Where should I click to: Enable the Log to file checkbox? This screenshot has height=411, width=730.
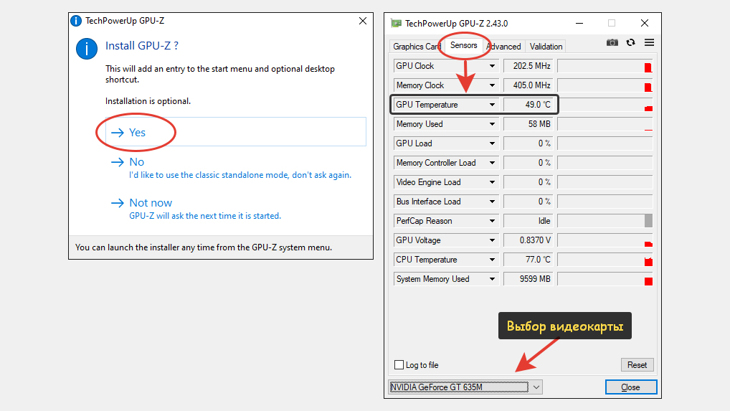coord(399,364)
